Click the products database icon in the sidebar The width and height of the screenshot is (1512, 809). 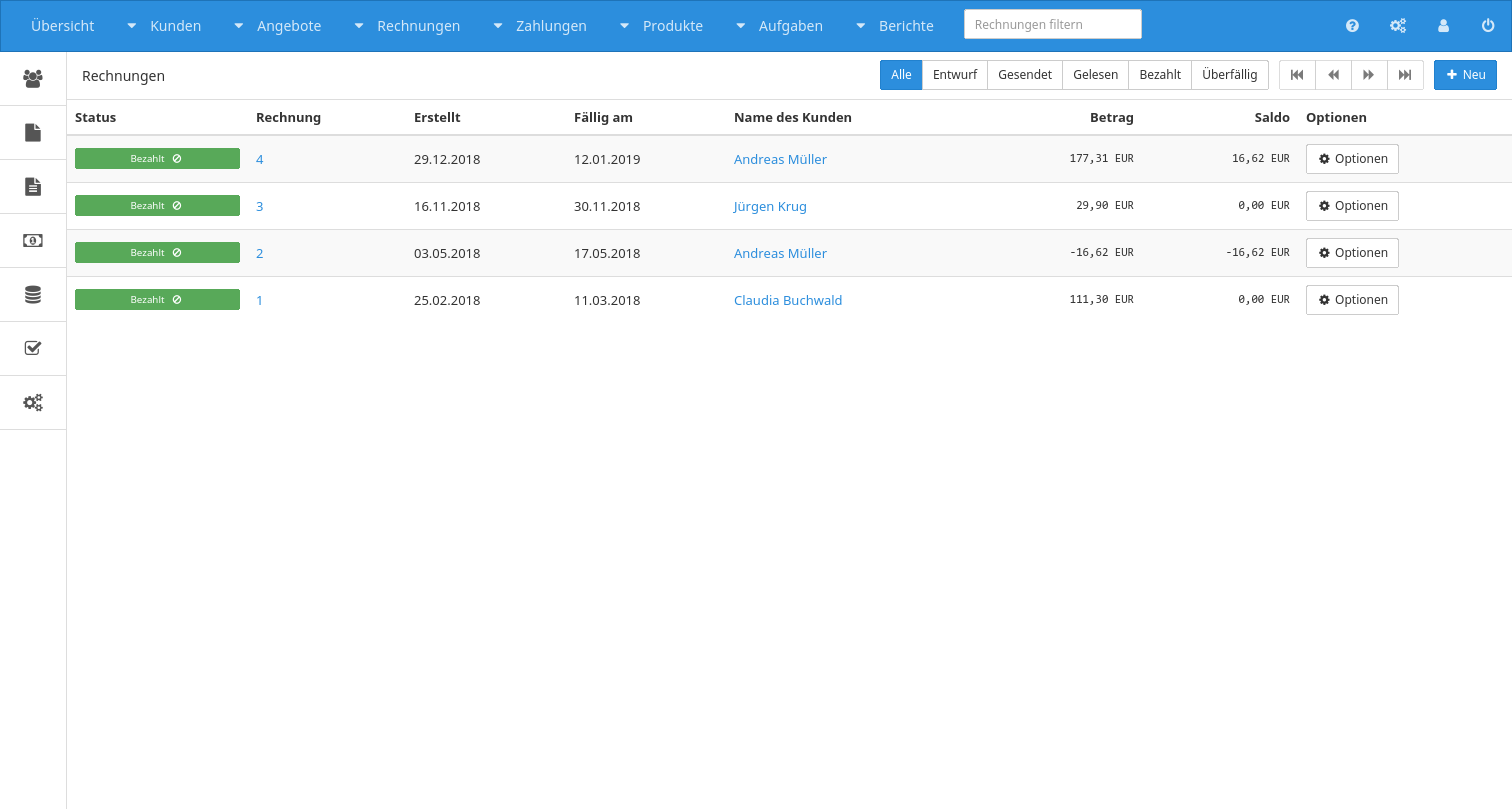[x=33, y=294]
